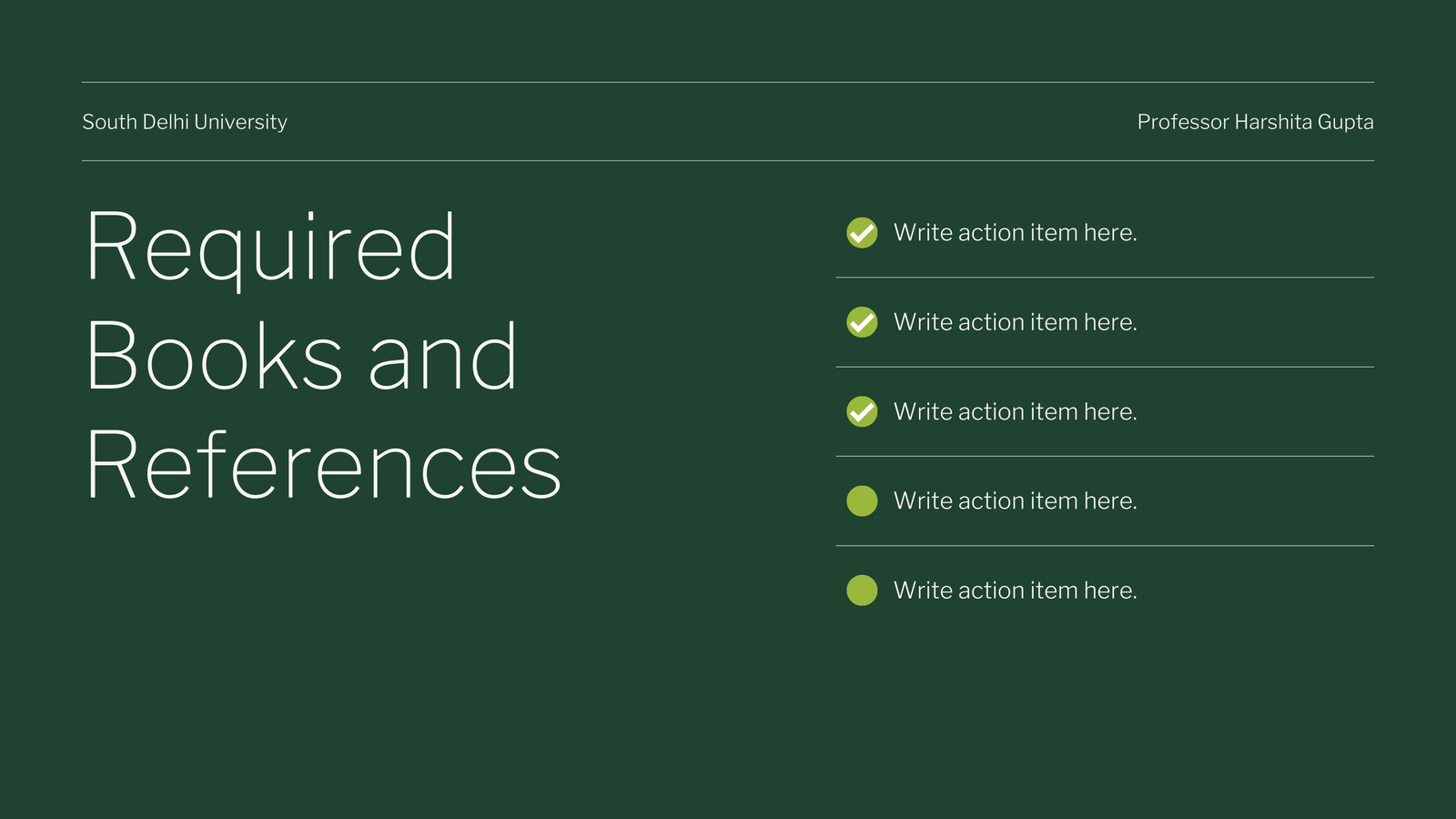Click the divider under the first action item
Image resolution: width=1456 pixels, height=819 pixels.
(1105, 278)
